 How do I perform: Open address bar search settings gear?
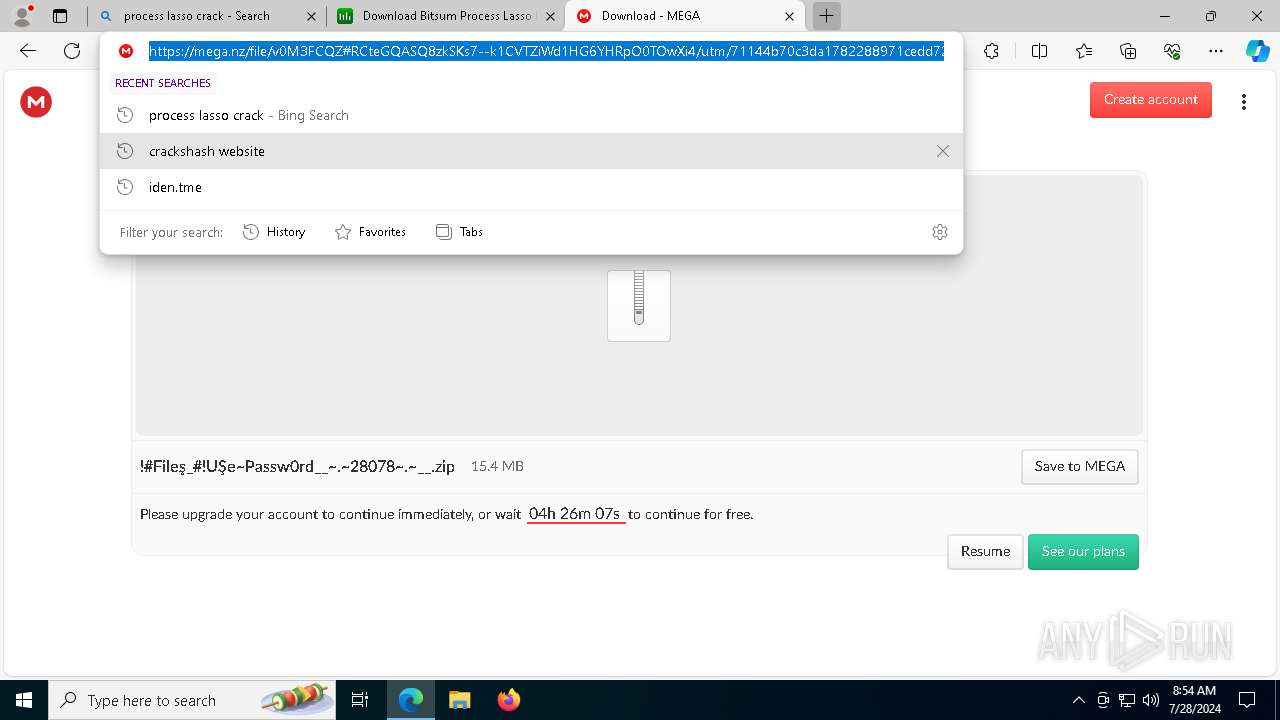(x=940, y=232)
